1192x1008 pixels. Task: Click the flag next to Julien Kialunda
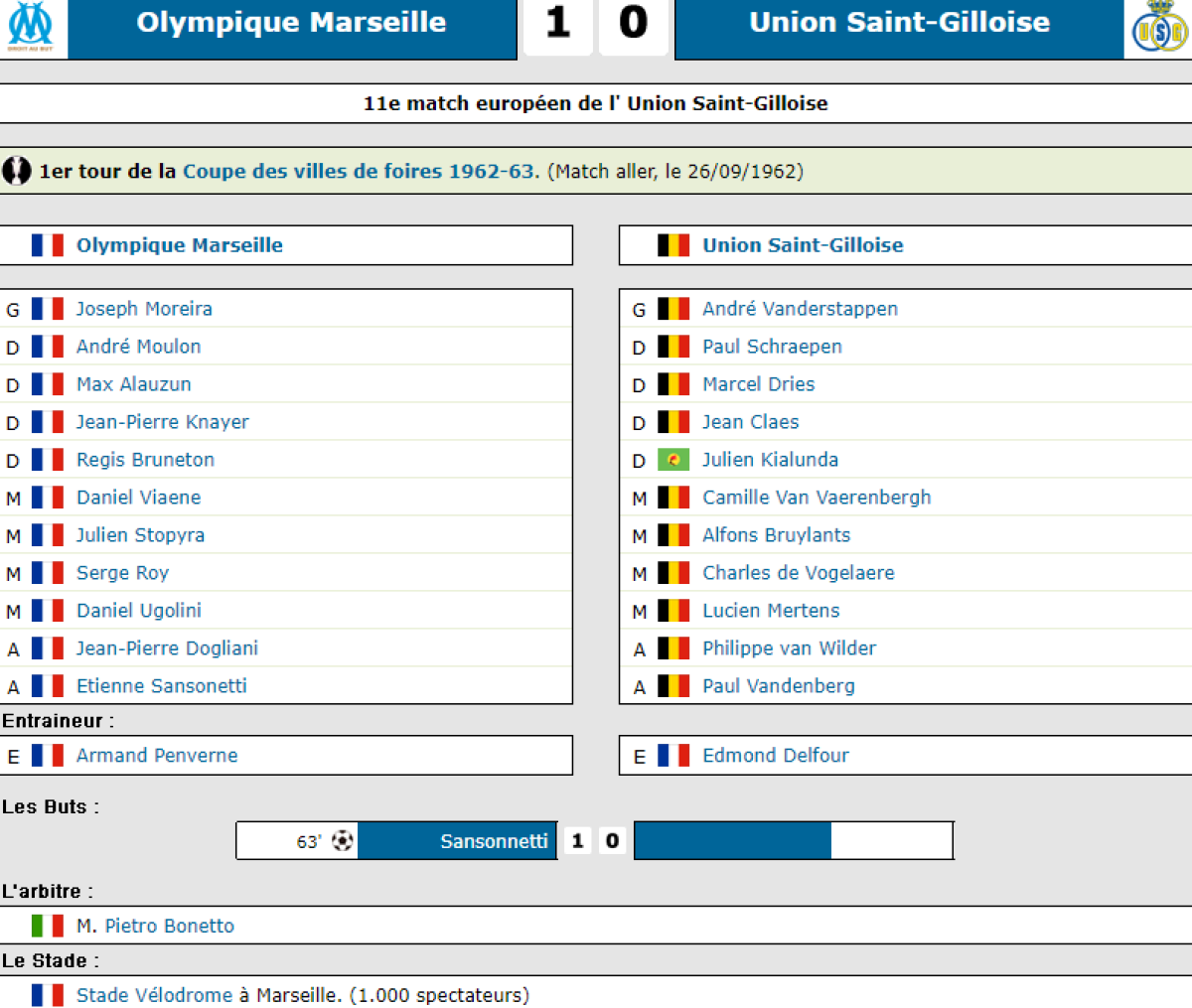[673, 460]
